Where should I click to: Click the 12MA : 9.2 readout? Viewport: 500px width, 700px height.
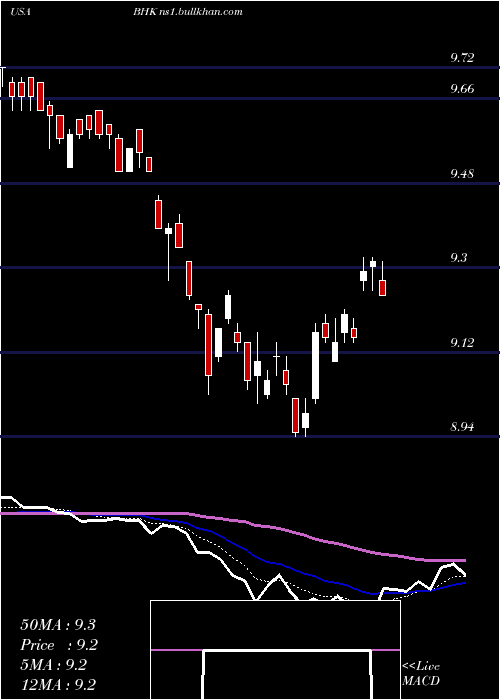58,685
